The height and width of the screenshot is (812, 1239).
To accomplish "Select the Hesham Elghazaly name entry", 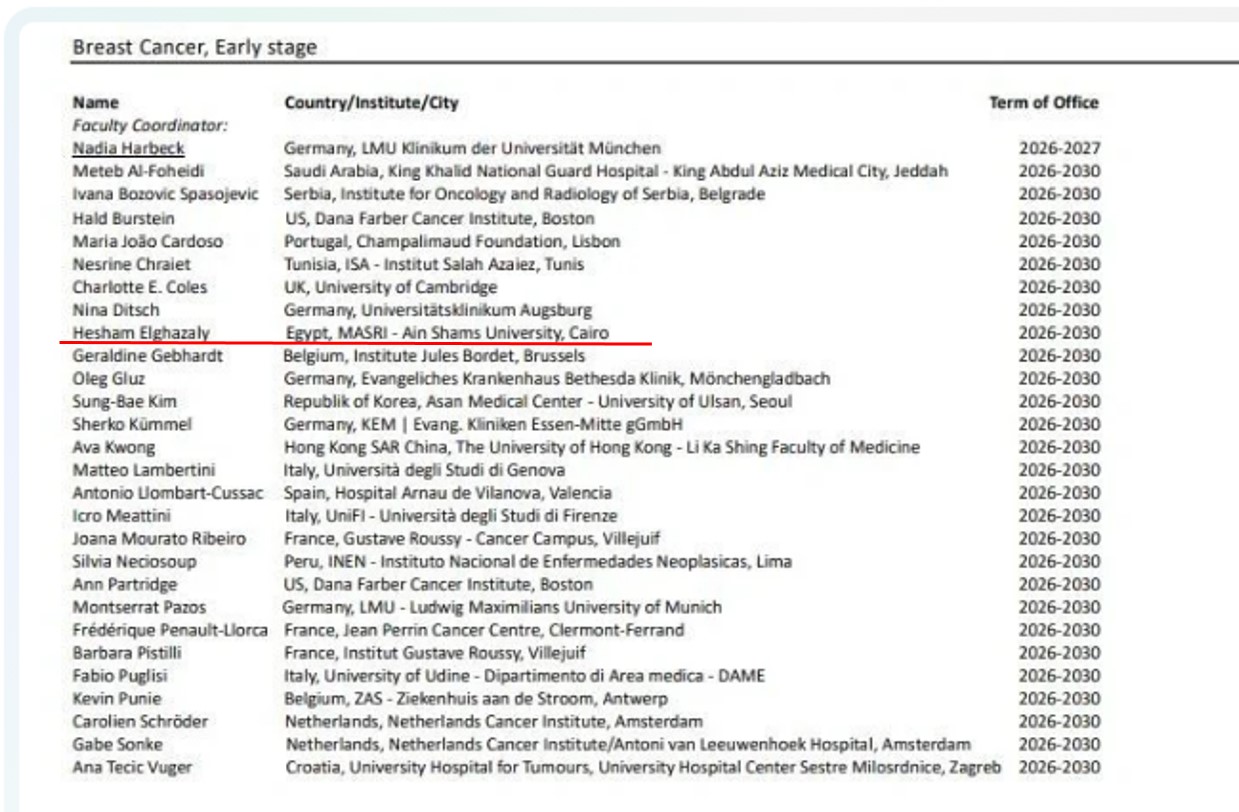I will coord(141,333).
